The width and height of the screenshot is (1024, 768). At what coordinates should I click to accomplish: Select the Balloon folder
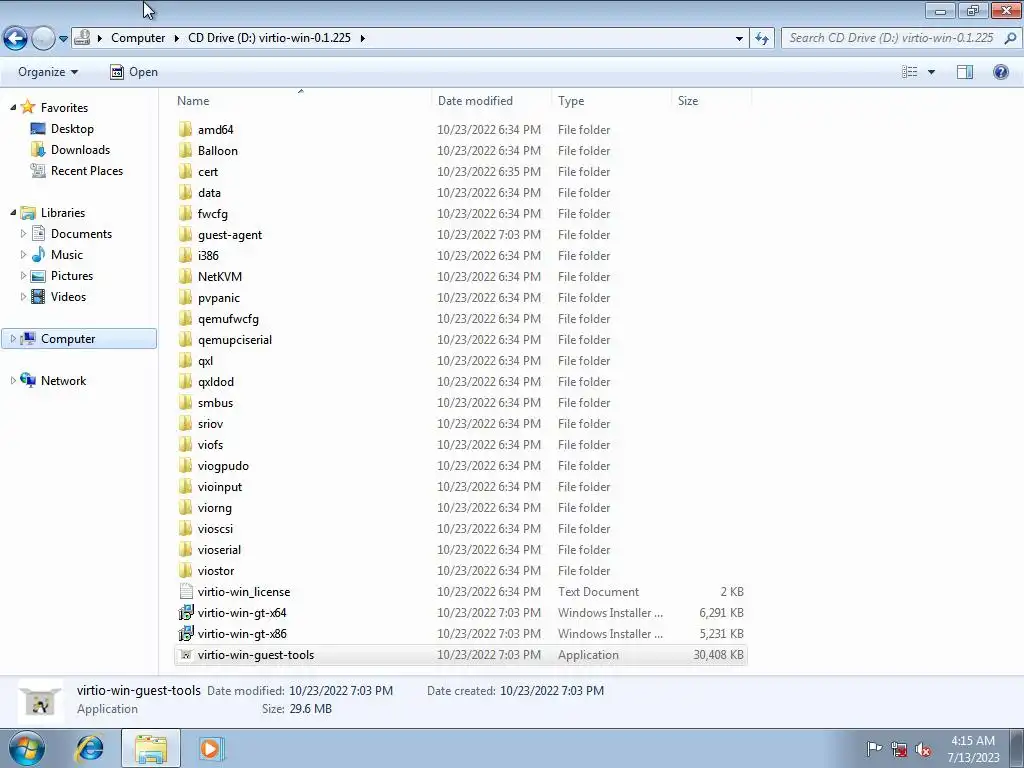coord(217,150)
